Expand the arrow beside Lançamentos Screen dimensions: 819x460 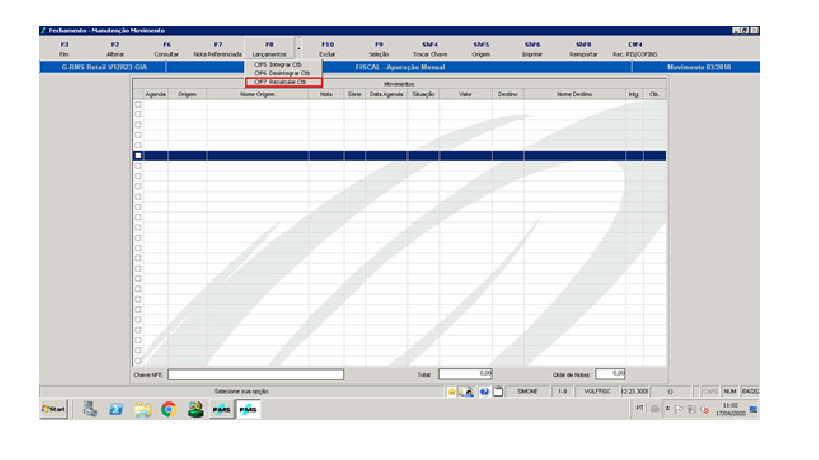(x=299, y=49)
